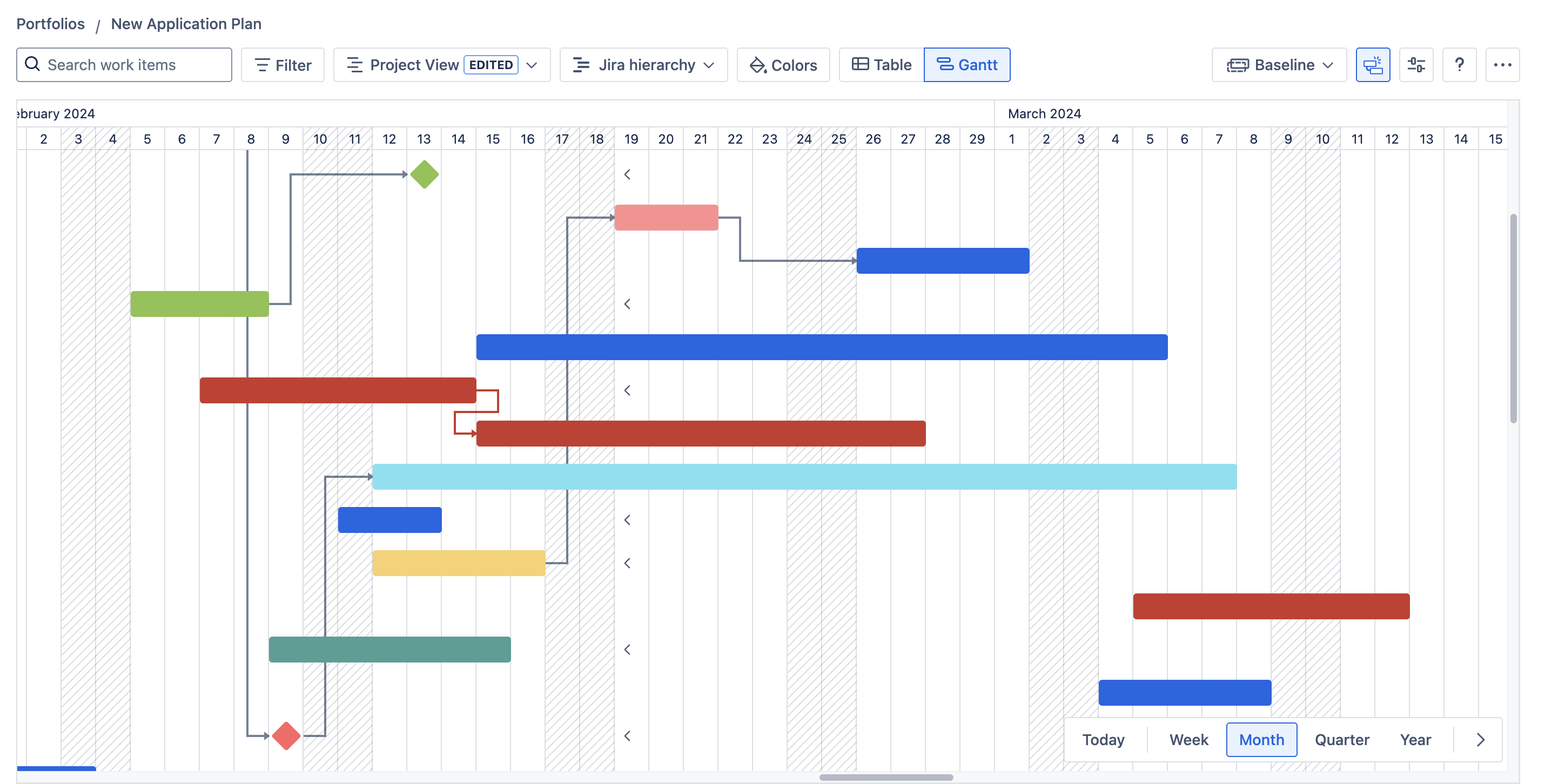Click the red diamond milestone marker
Screen dimensions: 1545x784
(x=286, y=735)
